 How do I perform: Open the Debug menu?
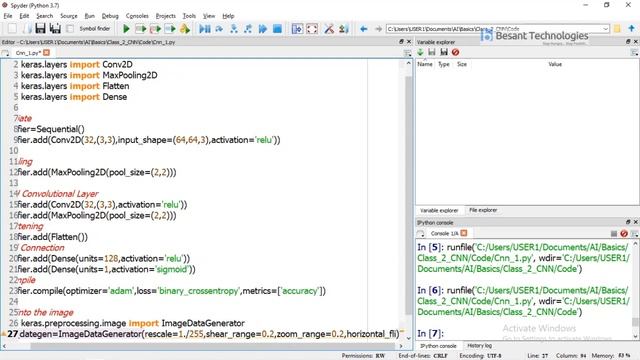click(110, 16)
